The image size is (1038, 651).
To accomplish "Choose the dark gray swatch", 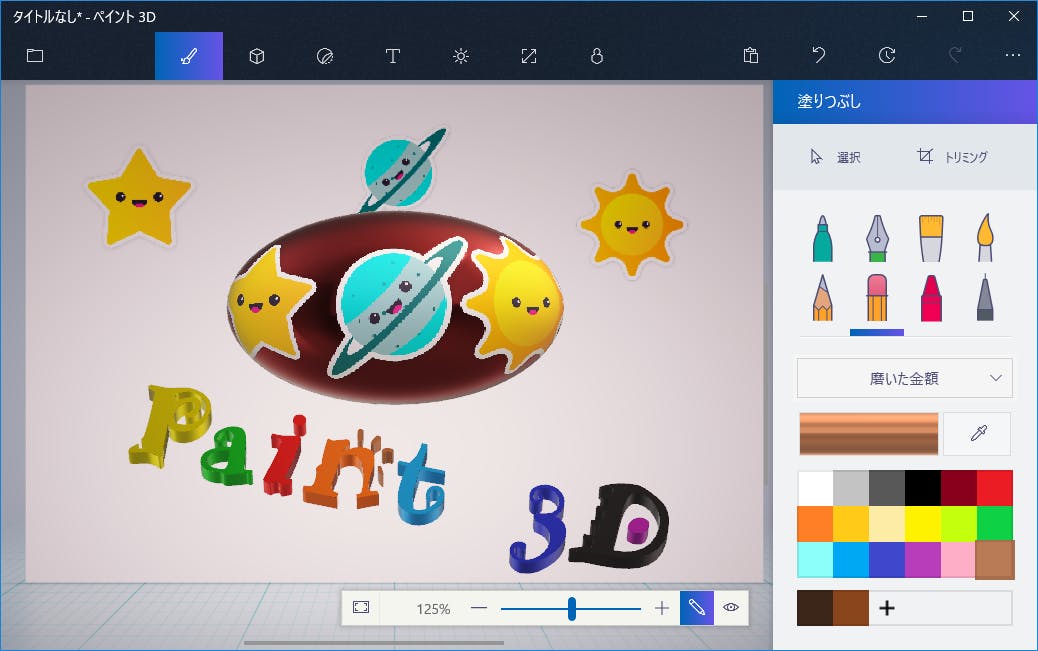I will tap(887, 488).
